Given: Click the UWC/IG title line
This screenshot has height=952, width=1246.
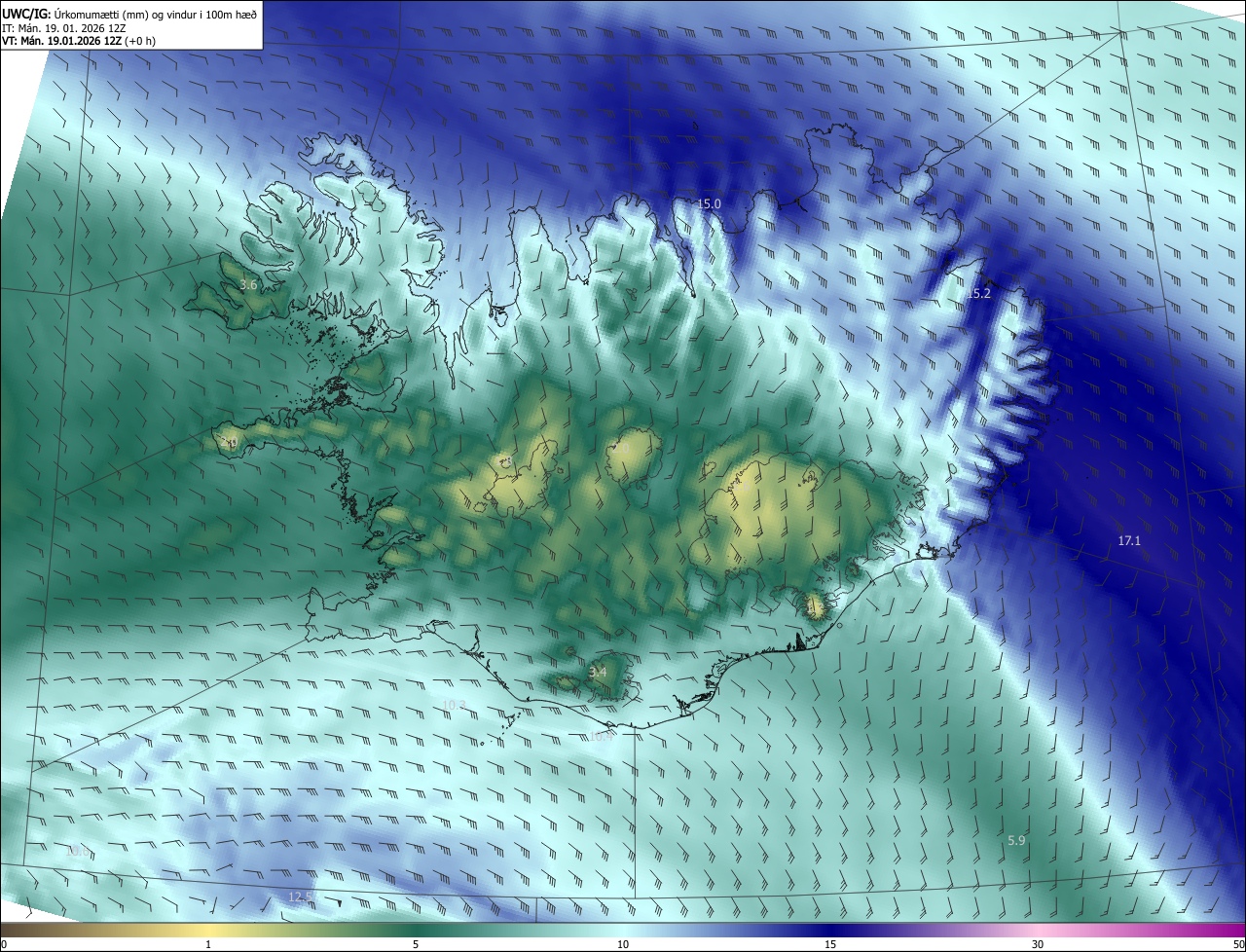Looking at the screenshot, I should pyautogui.click(x=129, y=13).
